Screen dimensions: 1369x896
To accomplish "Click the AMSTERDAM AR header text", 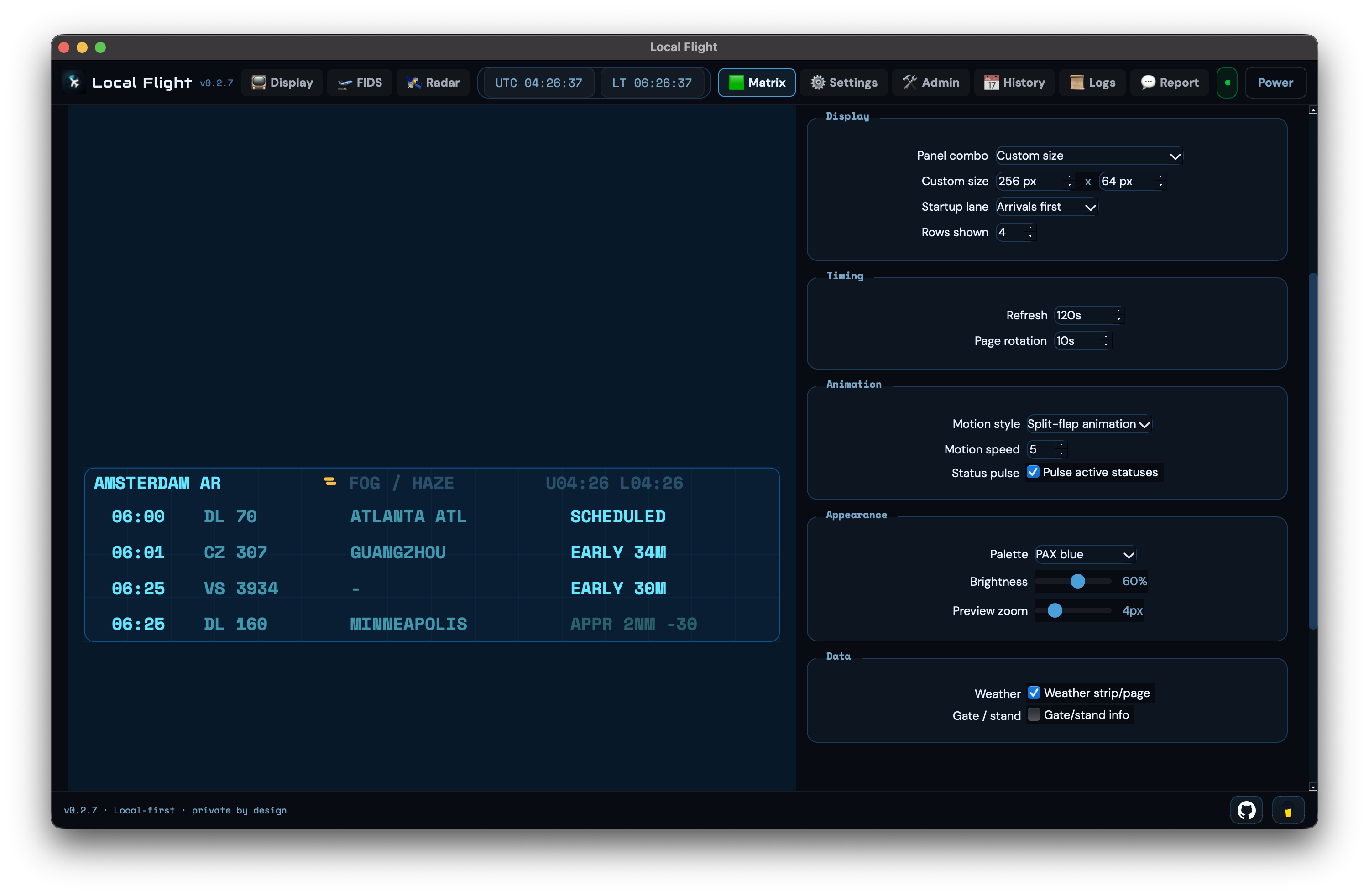I will tap(157, 483).
